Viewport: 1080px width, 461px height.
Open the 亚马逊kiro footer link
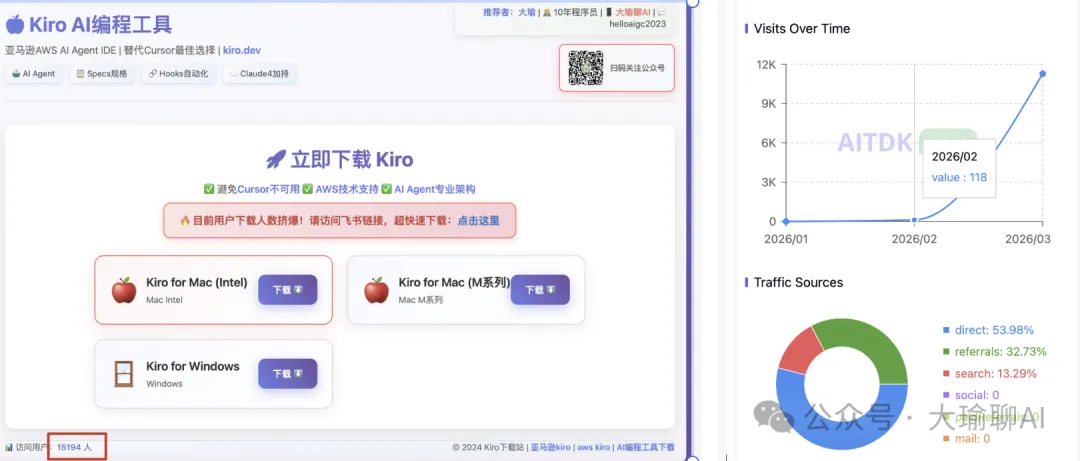coord(550,447)
